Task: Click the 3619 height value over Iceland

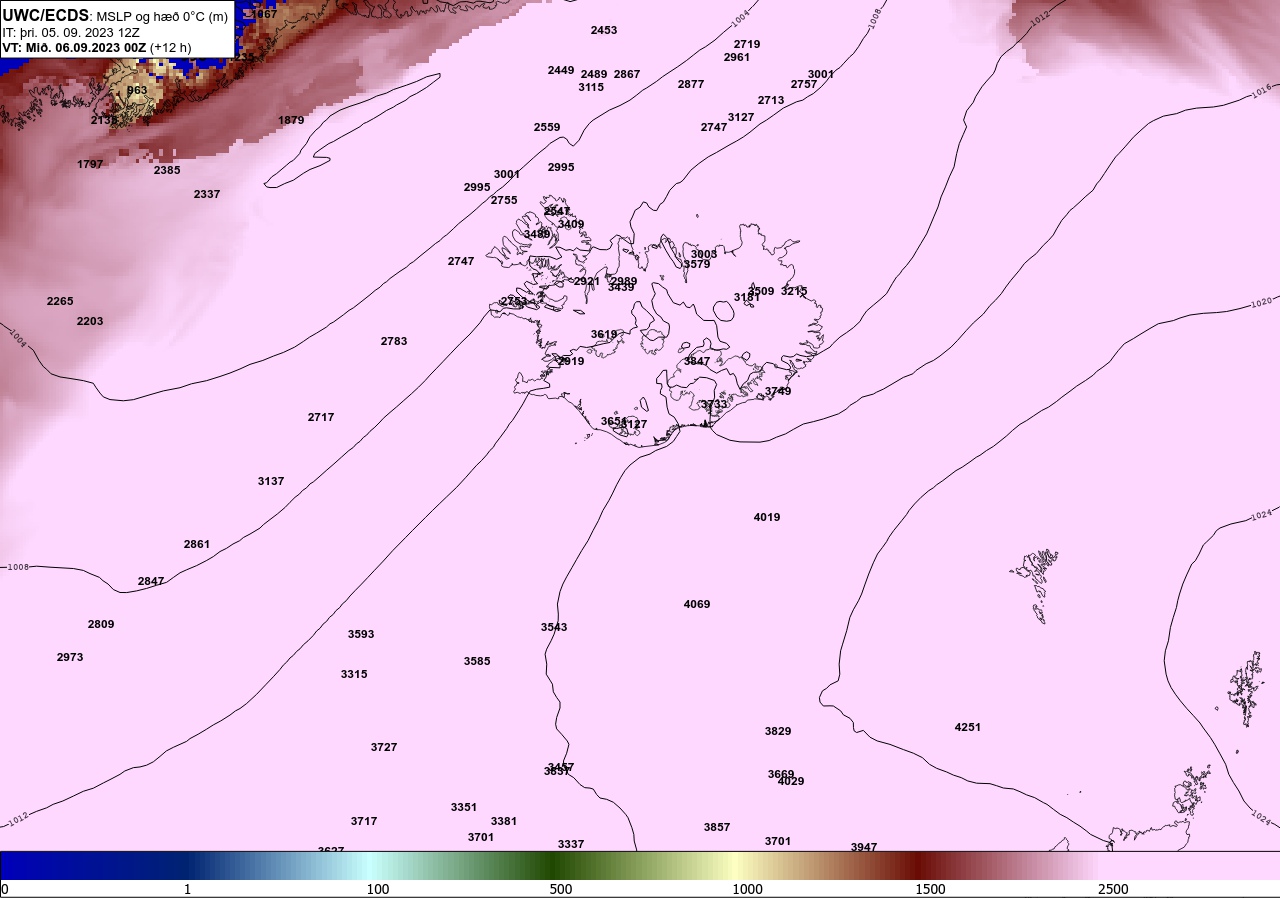Action: (604, 334)
